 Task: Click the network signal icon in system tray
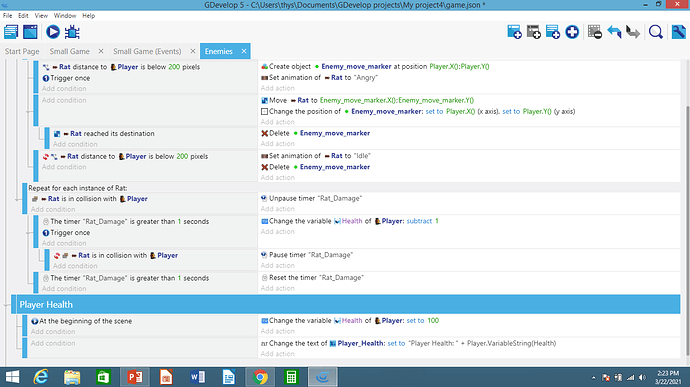coord(631,377)
